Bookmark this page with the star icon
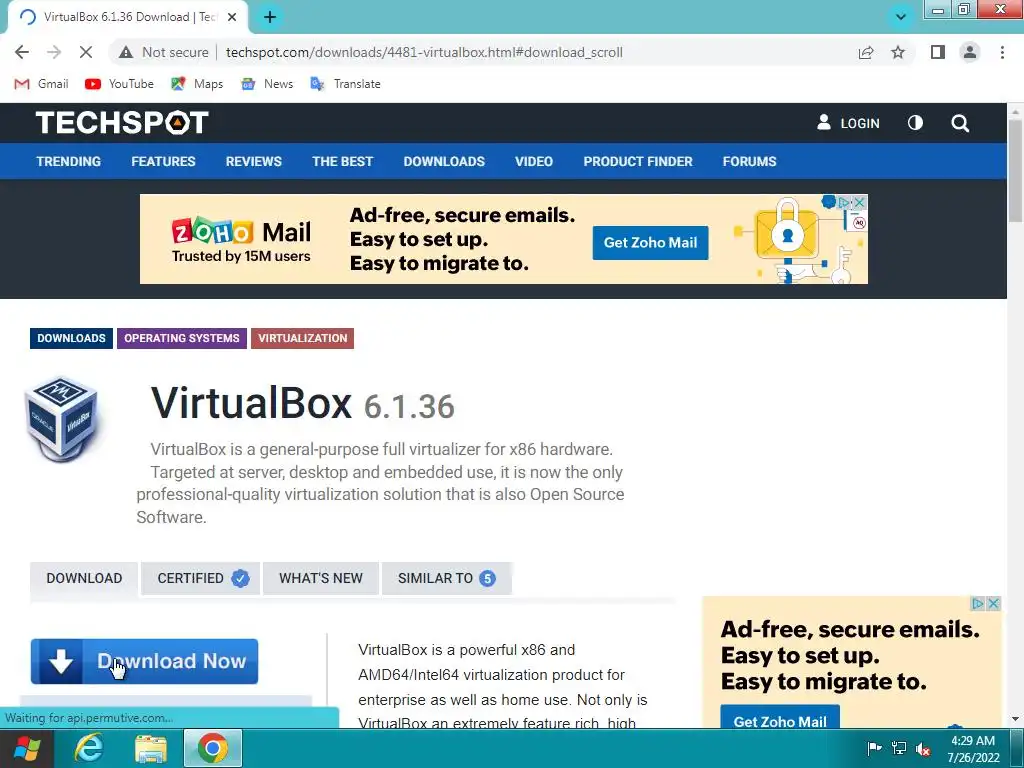Viewport: 1024px width, 768px height. 898,52
